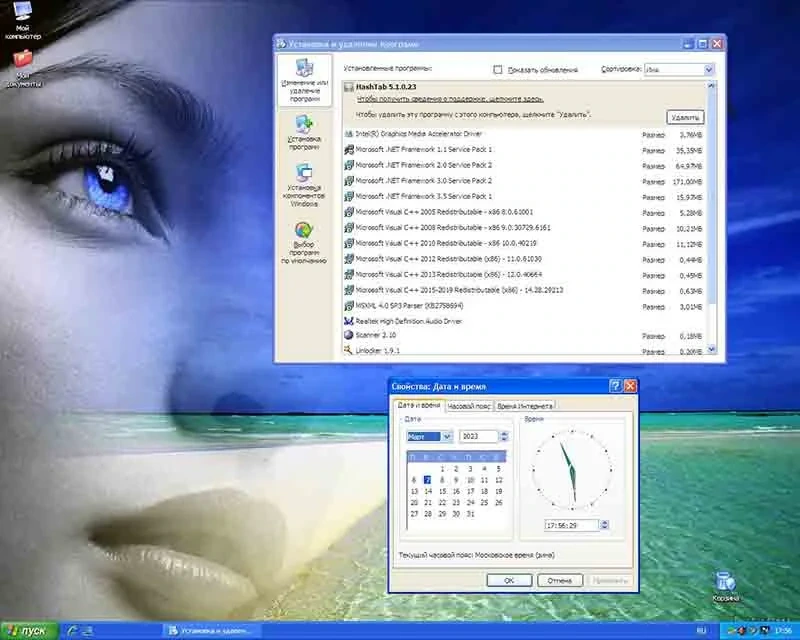Toggle the Show updates checkbox
800x640 pixels.
tap(497, 69)
